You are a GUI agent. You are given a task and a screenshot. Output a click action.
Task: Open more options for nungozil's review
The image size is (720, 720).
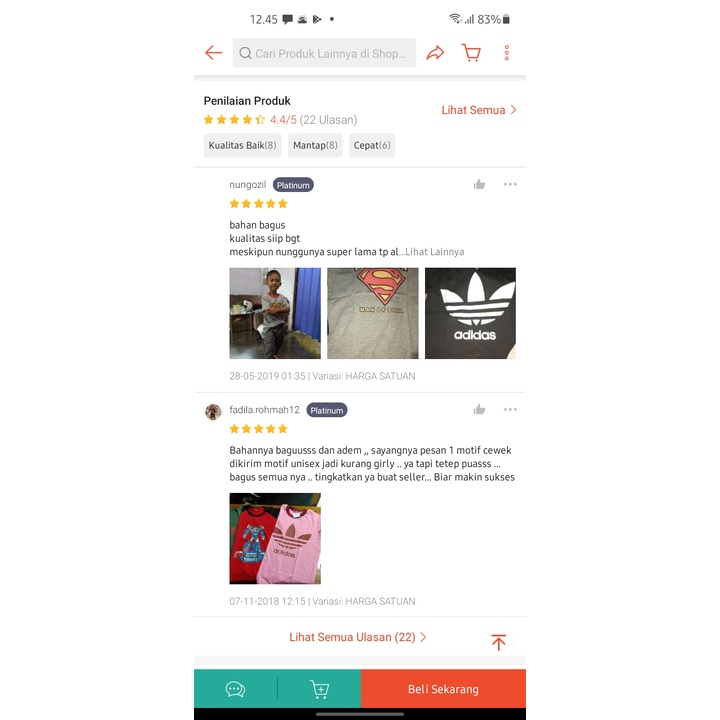click(510, 185)
